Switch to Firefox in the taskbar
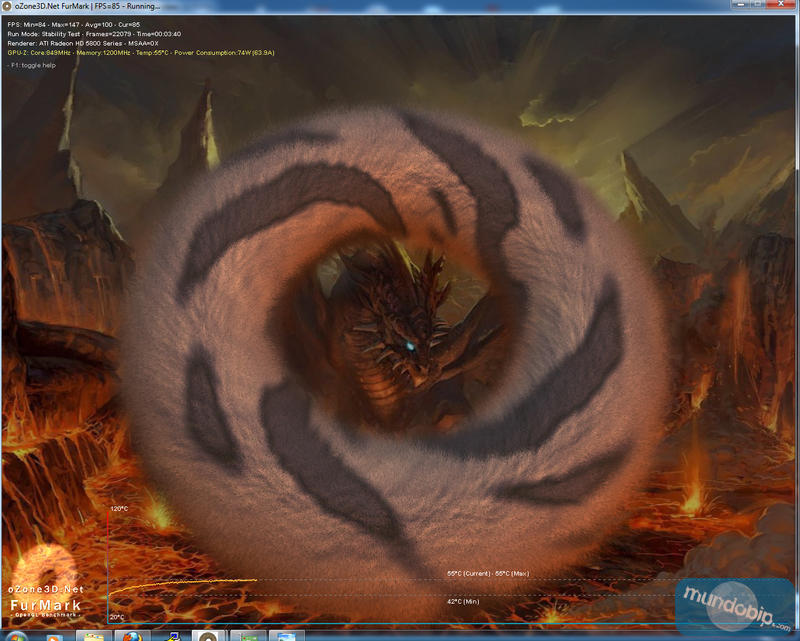Screen dimensions: 800x641 (132, 636)
